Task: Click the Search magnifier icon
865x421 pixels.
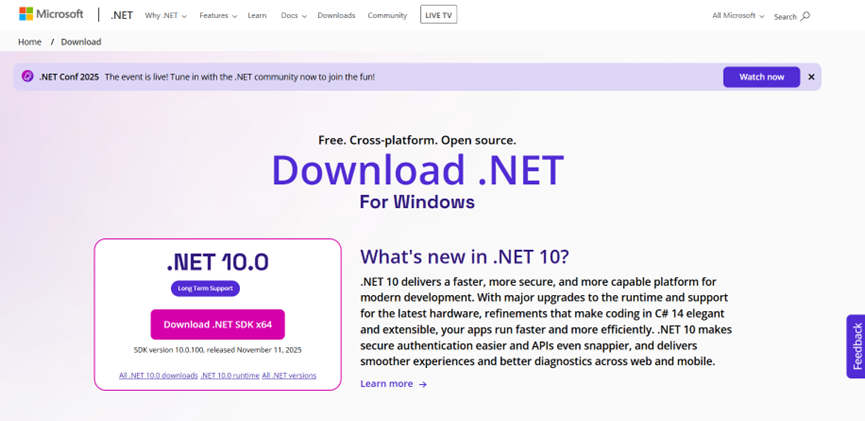Action: click(805, 16)
